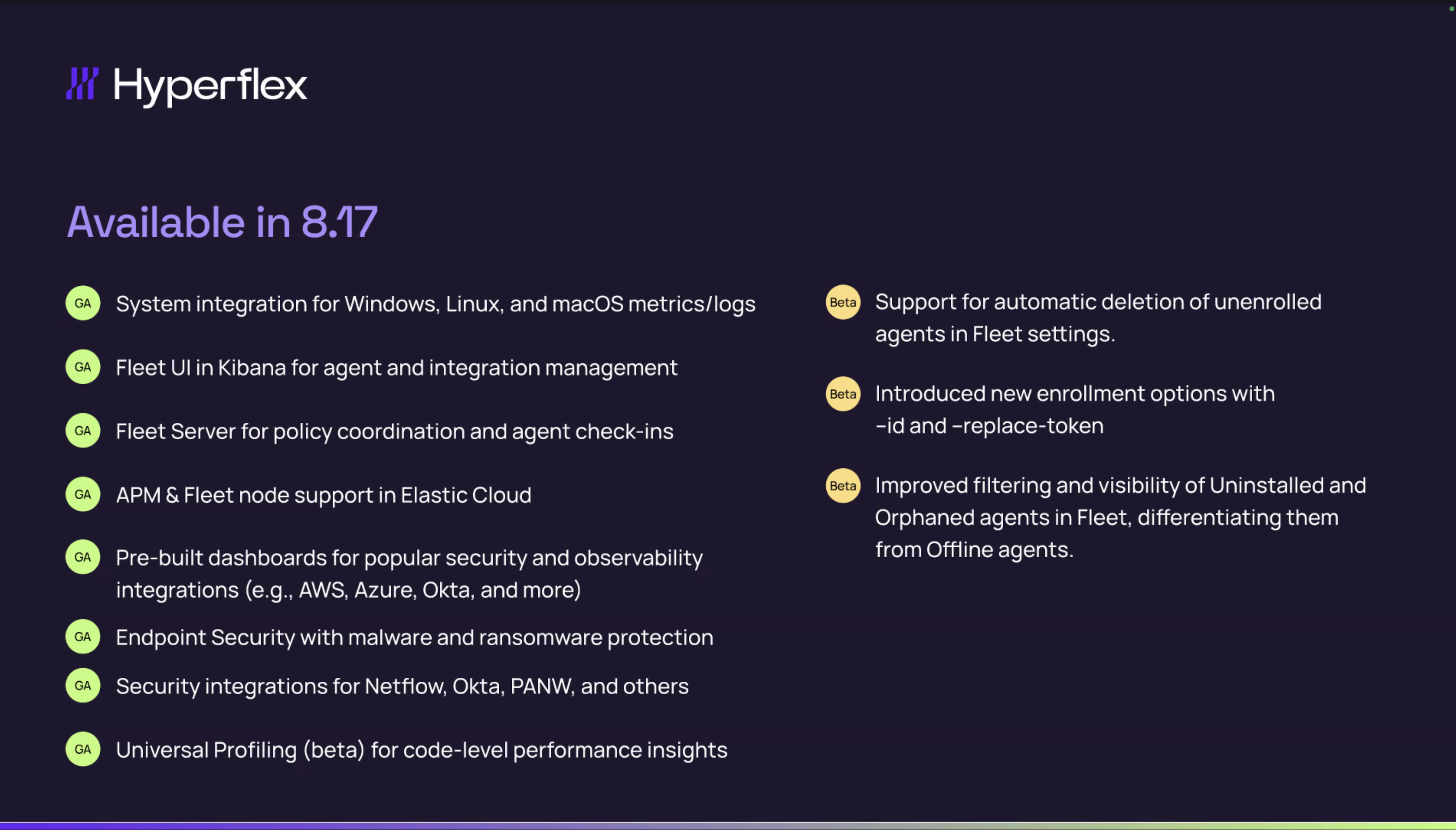This screenshot has height=830, width=1456.
Task: Click the Hyperflex wordmark text
Action: (x=210, y=86)
